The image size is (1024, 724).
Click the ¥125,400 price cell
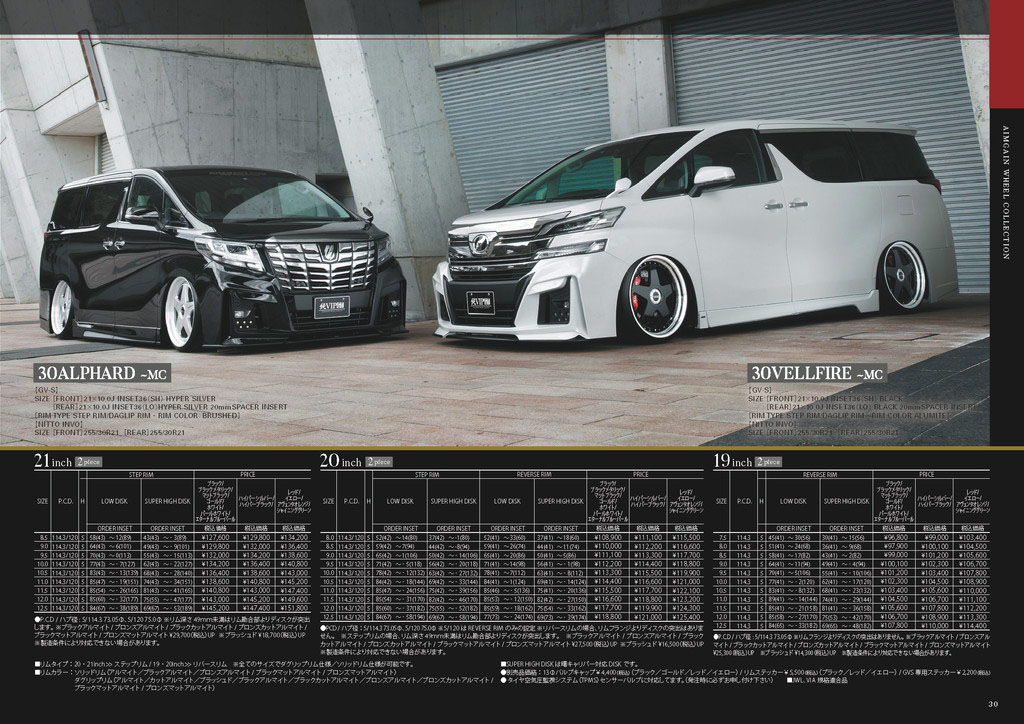686,616
